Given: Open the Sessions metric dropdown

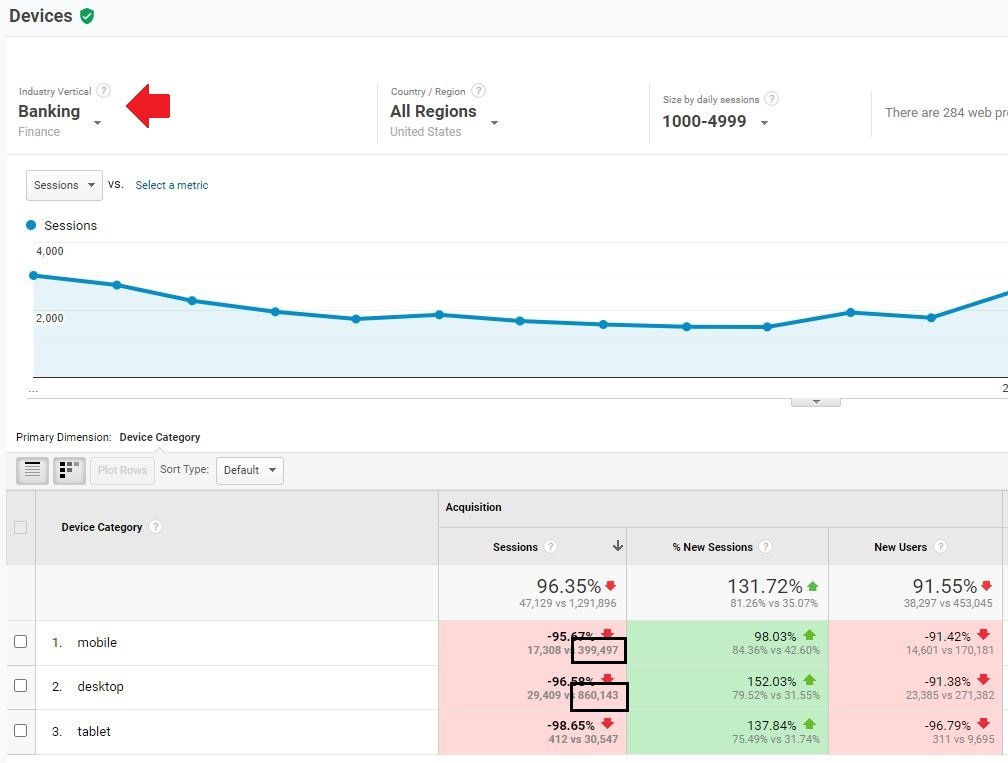Looking at the screenshot, I should point(64,185).
